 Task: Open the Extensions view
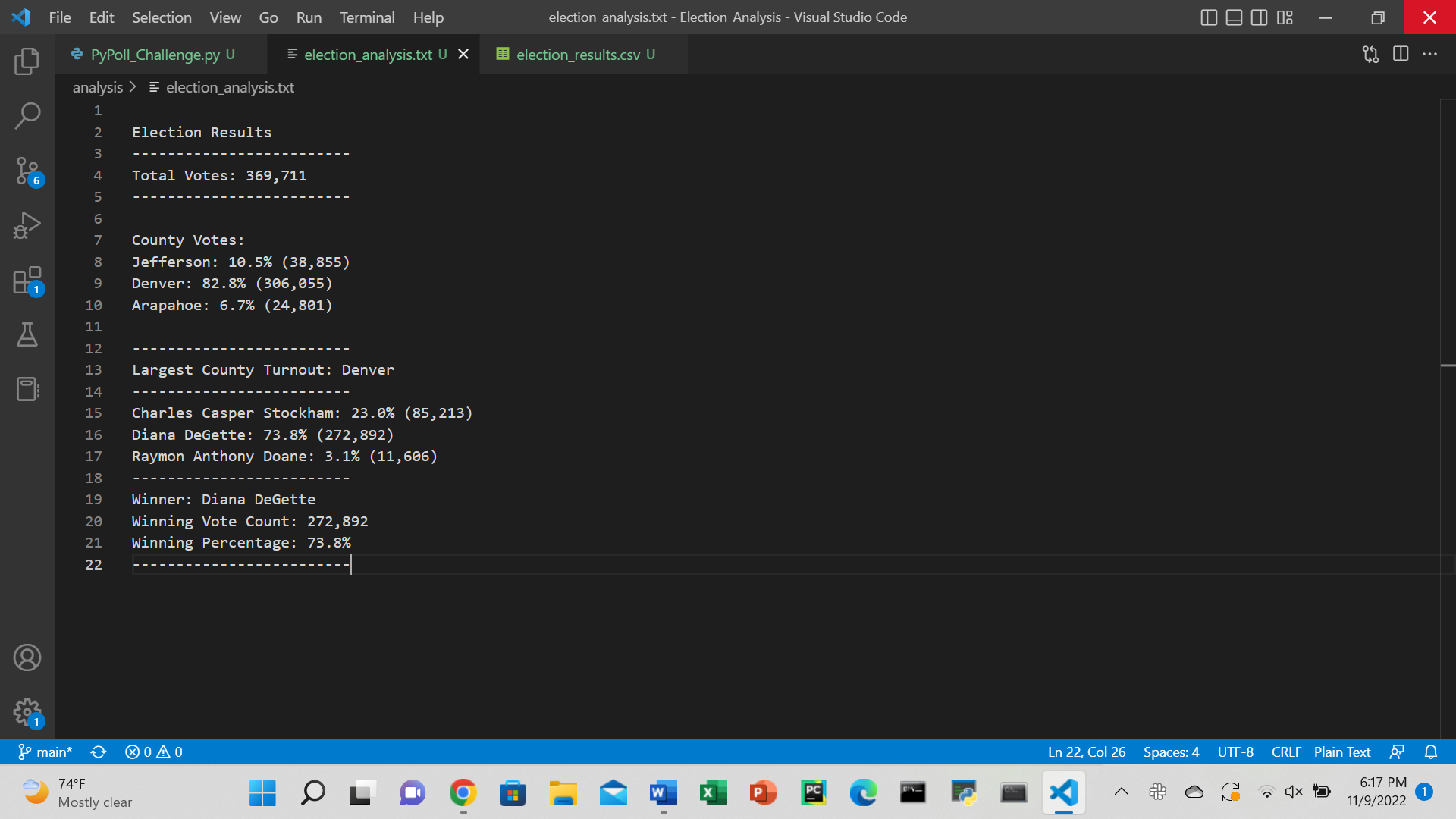(x=27, y=279)
